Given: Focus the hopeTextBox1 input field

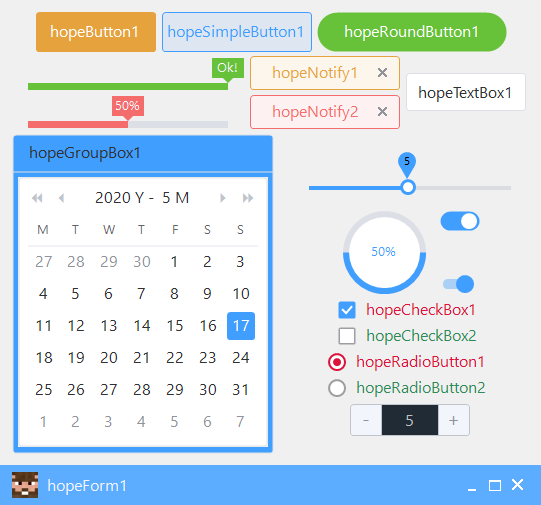Looking at the screenshot, I should (466, 92).
